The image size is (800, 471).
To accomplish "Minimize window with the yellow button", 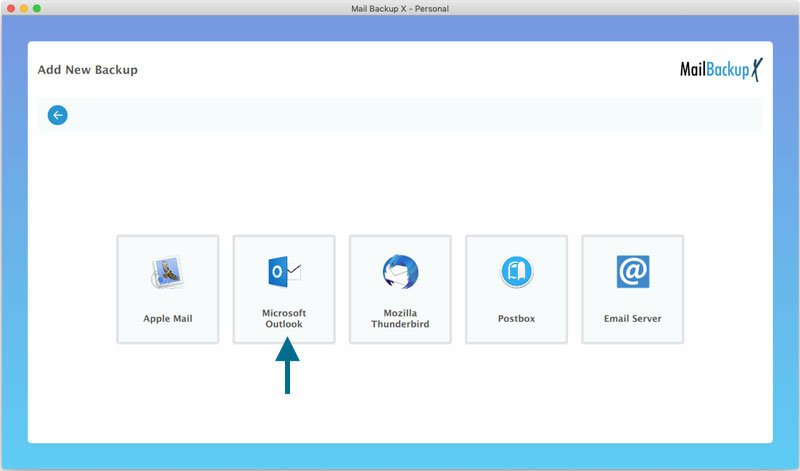I will (x=23, y=8).
